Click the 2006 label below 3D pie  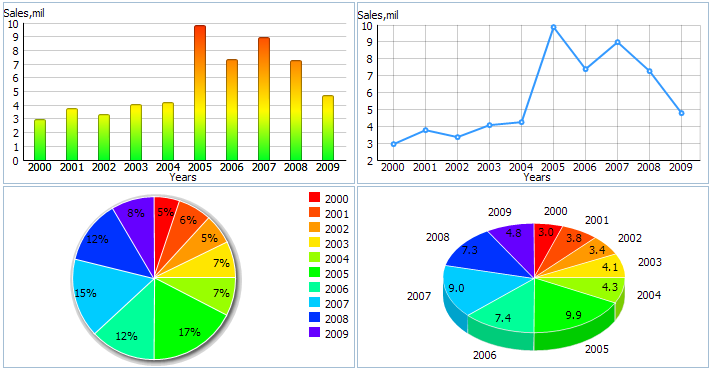485,355
